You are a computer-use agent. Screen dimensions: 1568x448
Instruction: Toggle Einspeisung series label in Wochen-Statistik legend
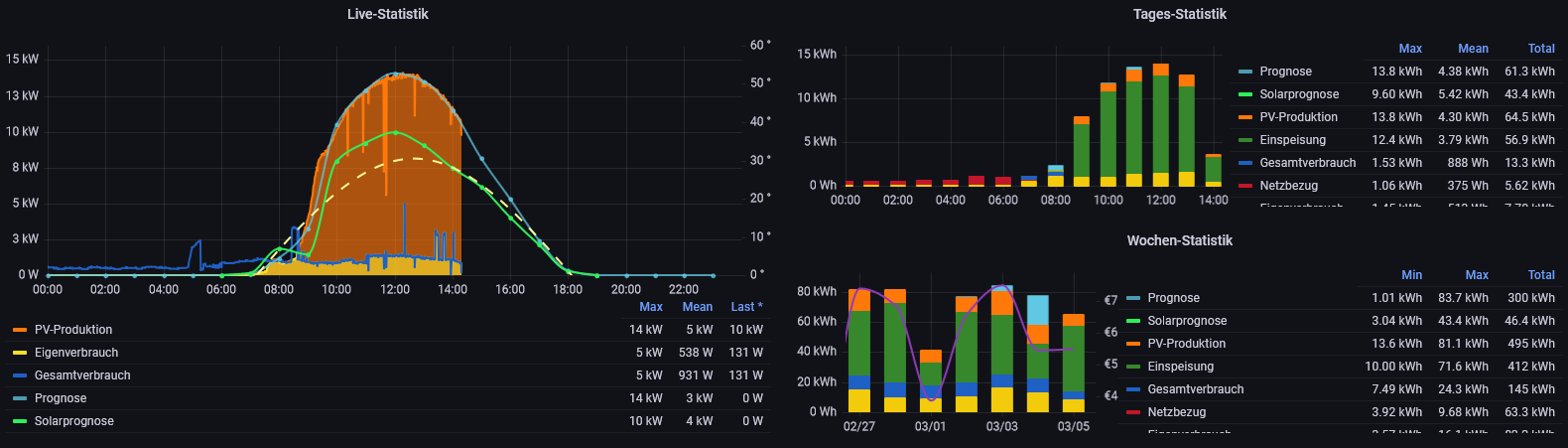[x=1180, y=367]
